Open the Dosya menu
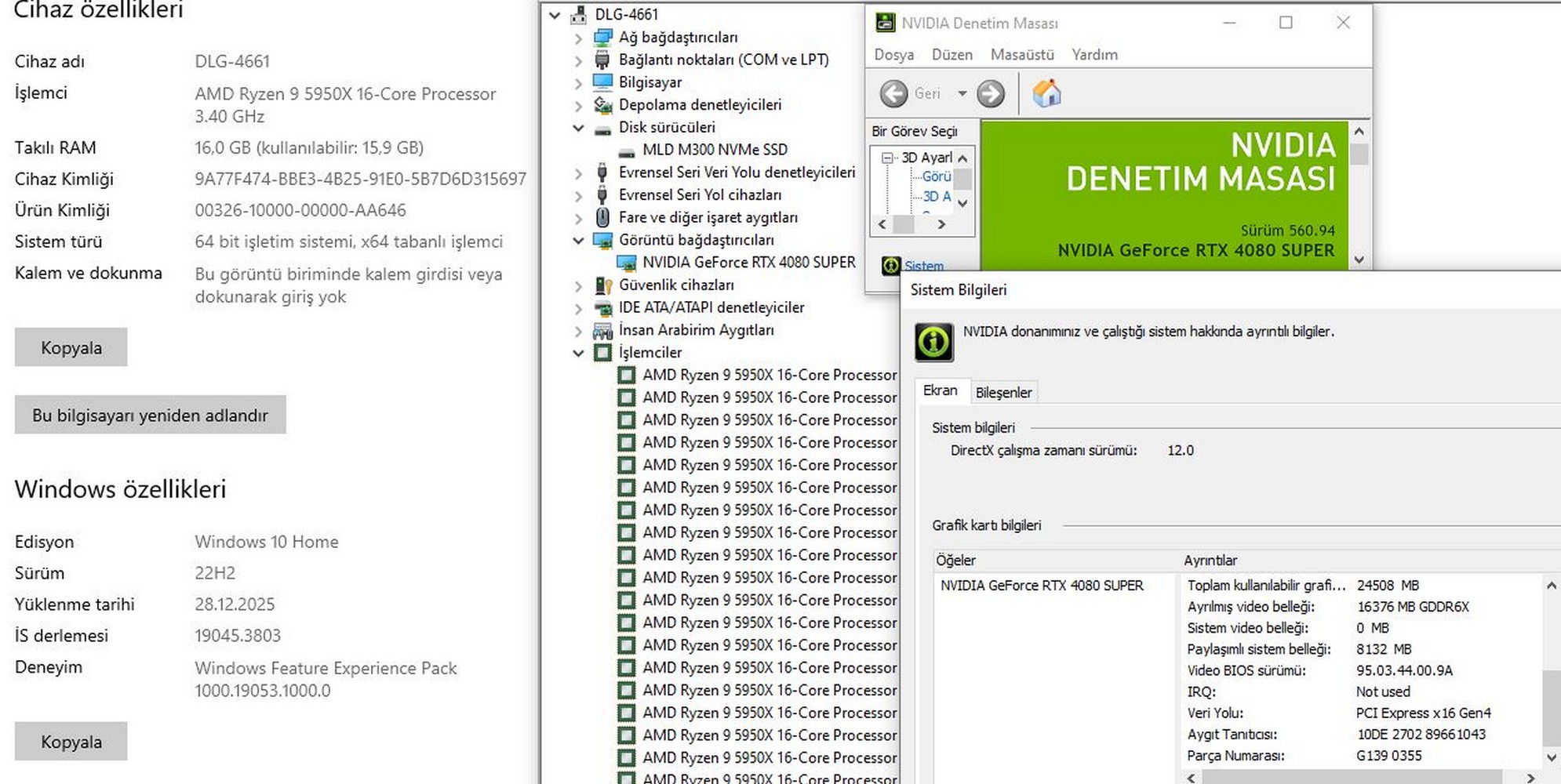 pyautogui.click(x=893, y=55)
